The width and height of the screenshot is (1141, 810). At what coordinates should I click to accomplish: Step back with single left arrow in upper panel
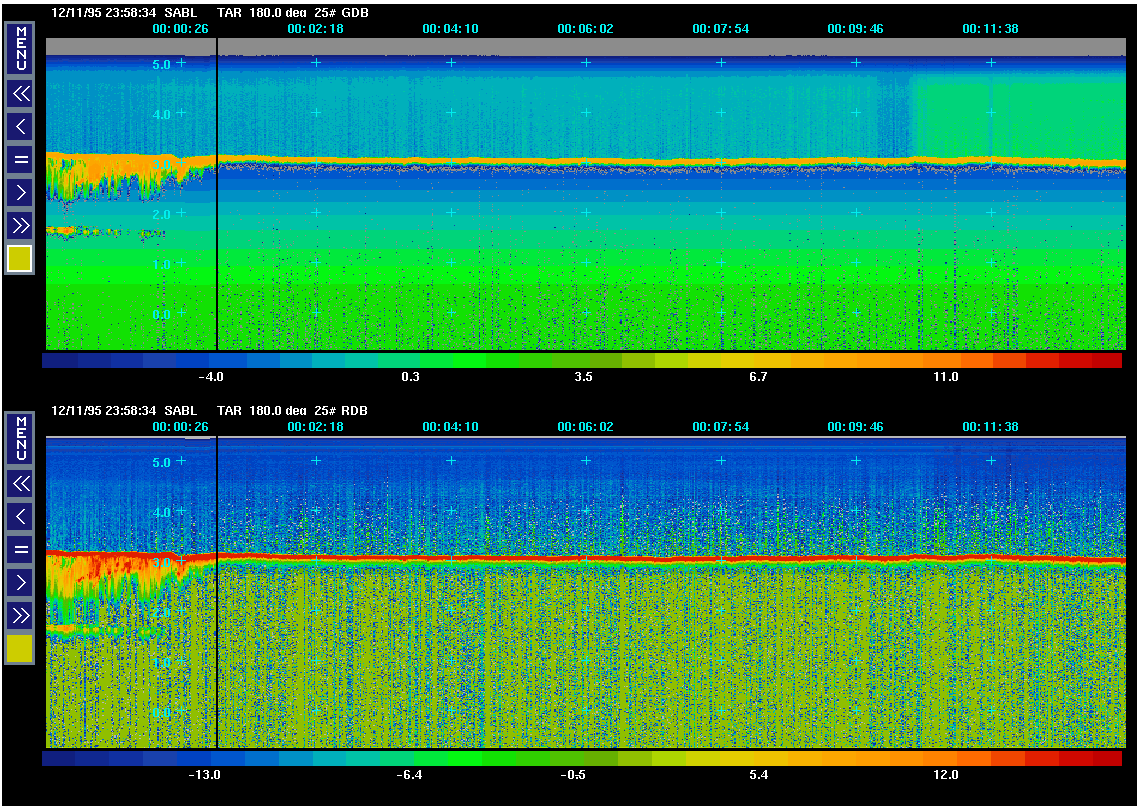[x=20, y=127]
